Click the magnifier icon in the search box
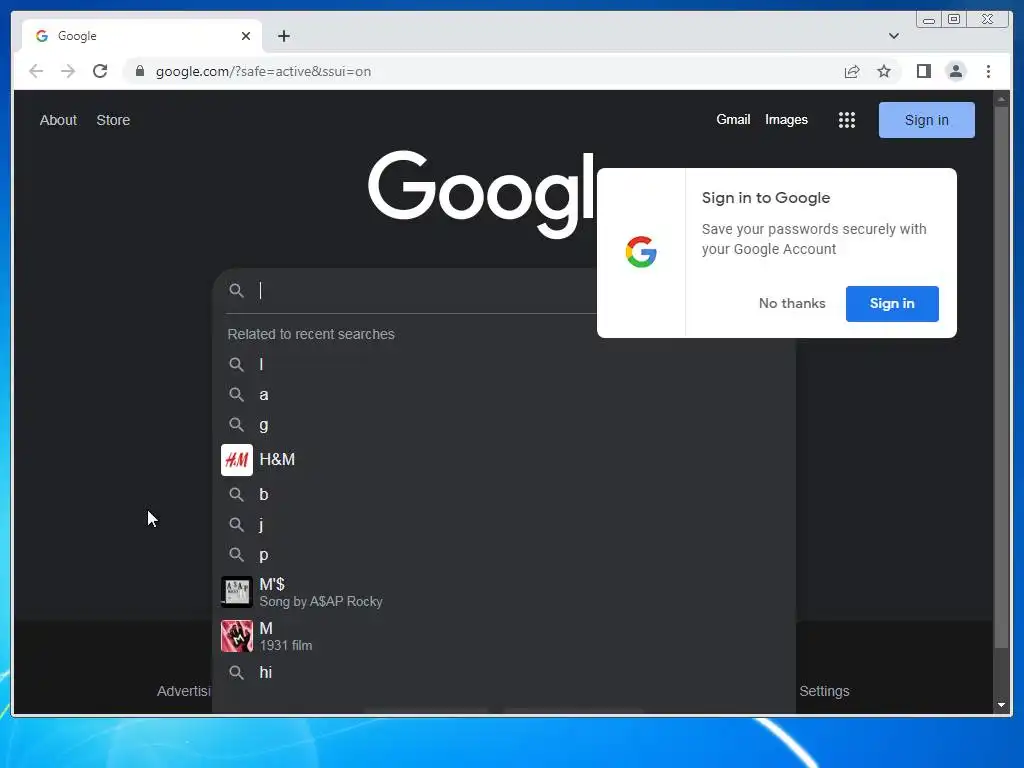 click(236, 290)
